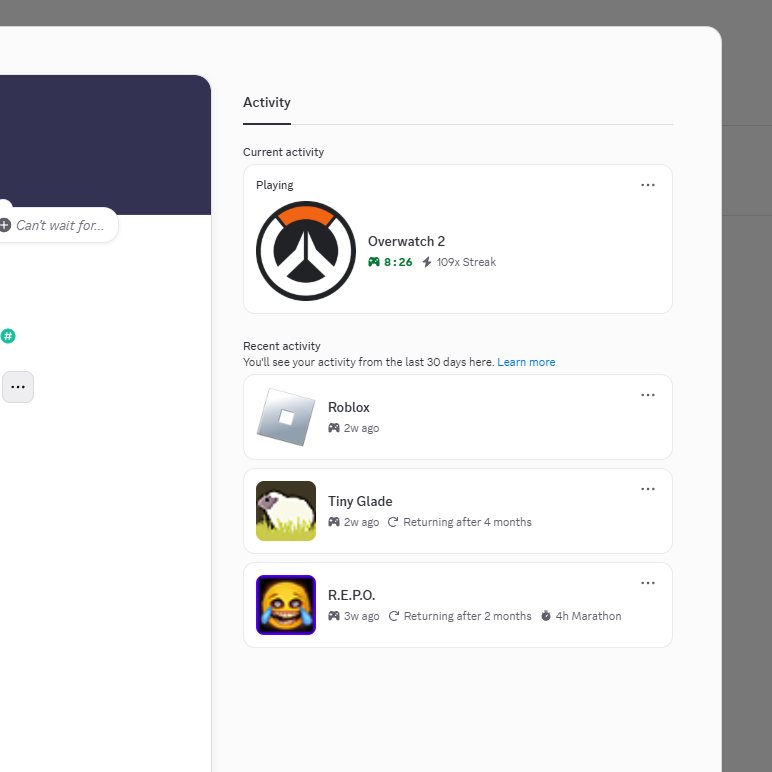The width and height of the screenshot is (772, 772).
Task: Click the 4h Marathon label
Action: click(x=588, y=616)
